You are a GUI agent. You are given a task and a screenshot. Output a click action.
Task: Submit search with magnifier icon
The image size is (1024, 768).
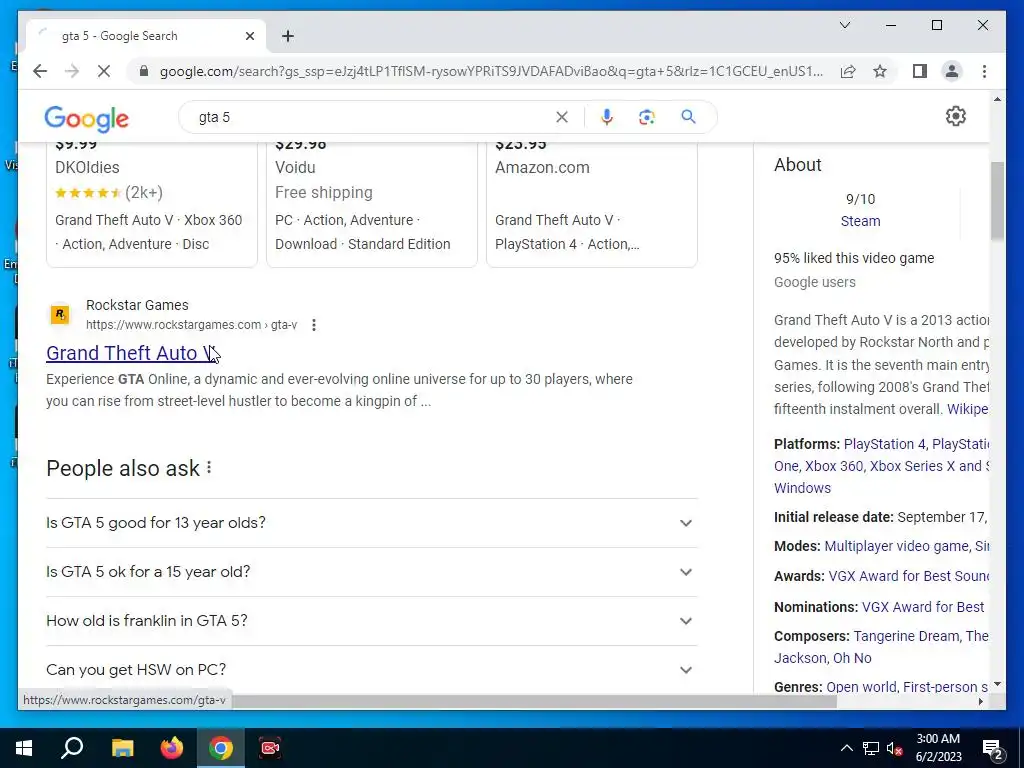(x=688, y=116)
